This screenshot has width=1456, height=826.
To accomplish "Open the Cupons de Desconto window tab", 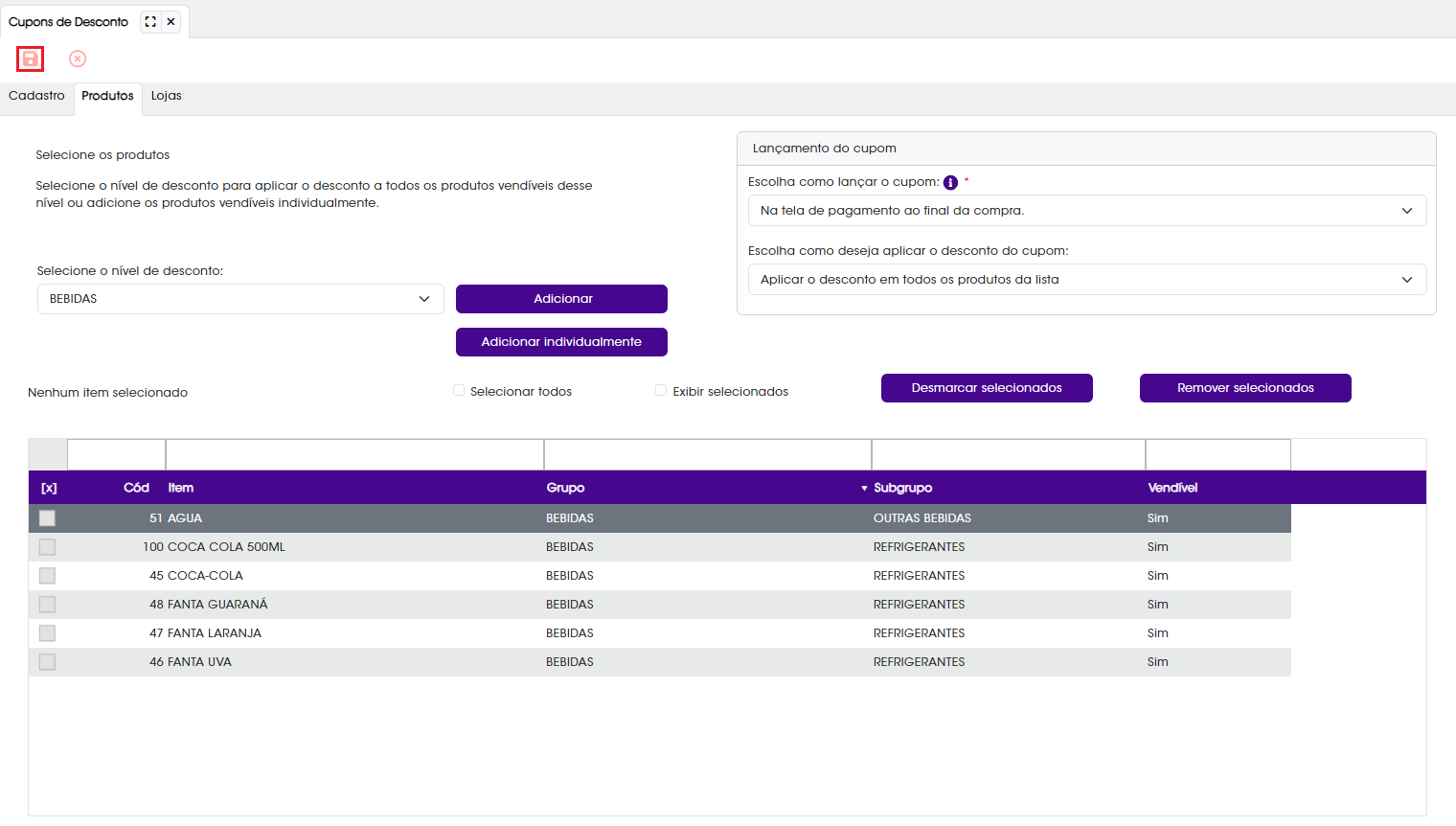I will tap(68, 21).
